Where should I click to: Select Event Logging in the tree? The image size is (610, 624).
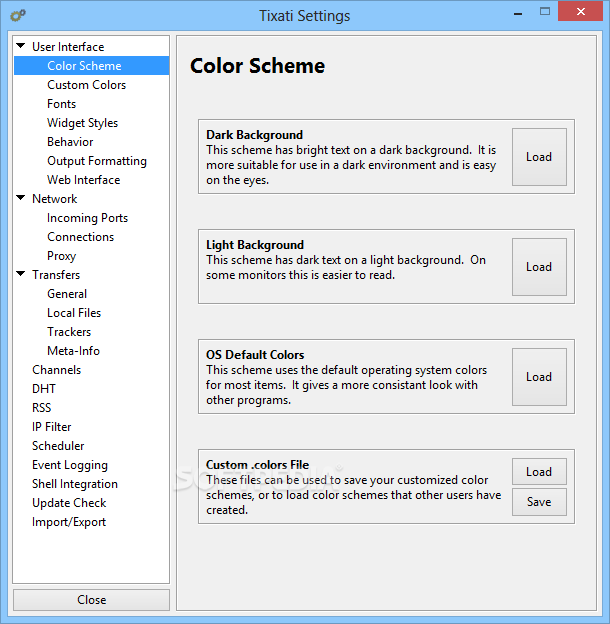click(70, 465)
